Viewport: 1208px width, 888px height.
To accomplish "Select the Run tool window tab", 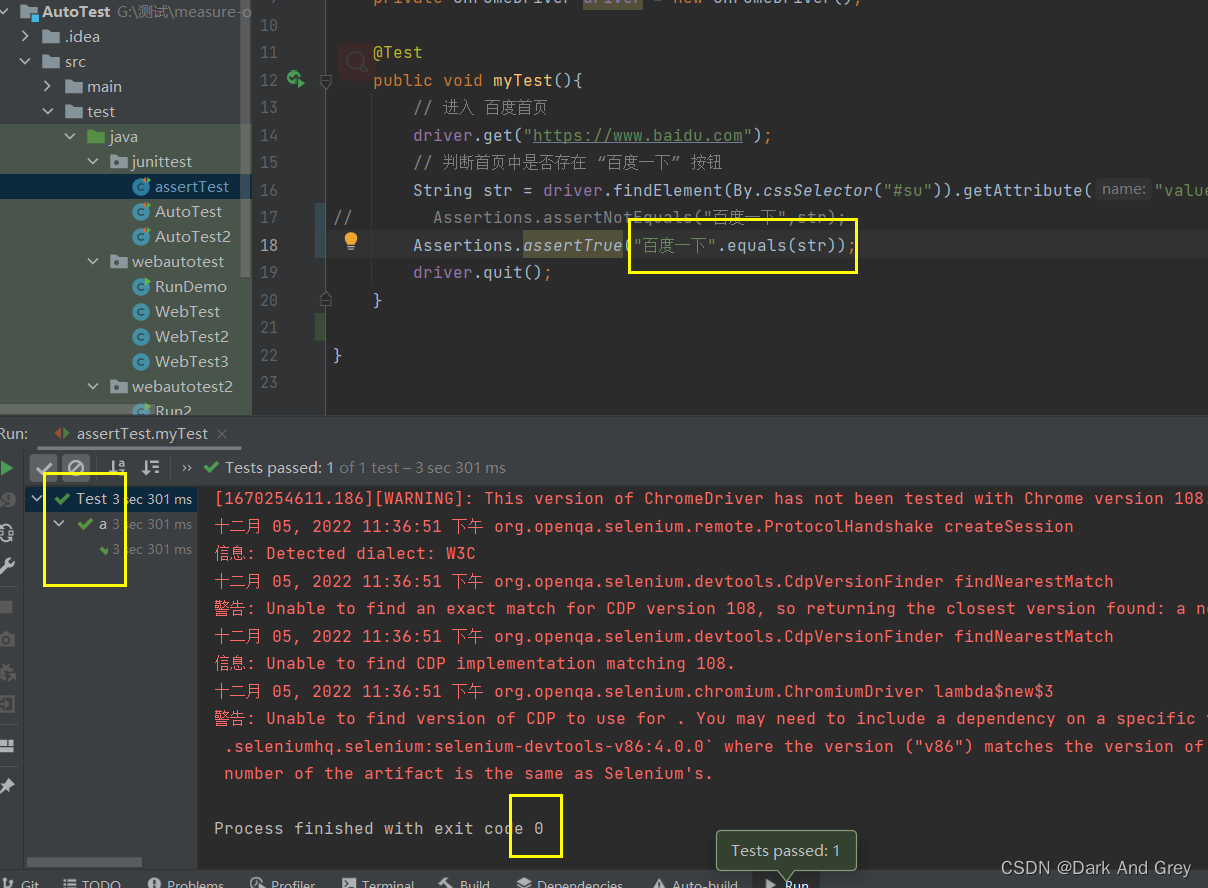I will [787, 883].
